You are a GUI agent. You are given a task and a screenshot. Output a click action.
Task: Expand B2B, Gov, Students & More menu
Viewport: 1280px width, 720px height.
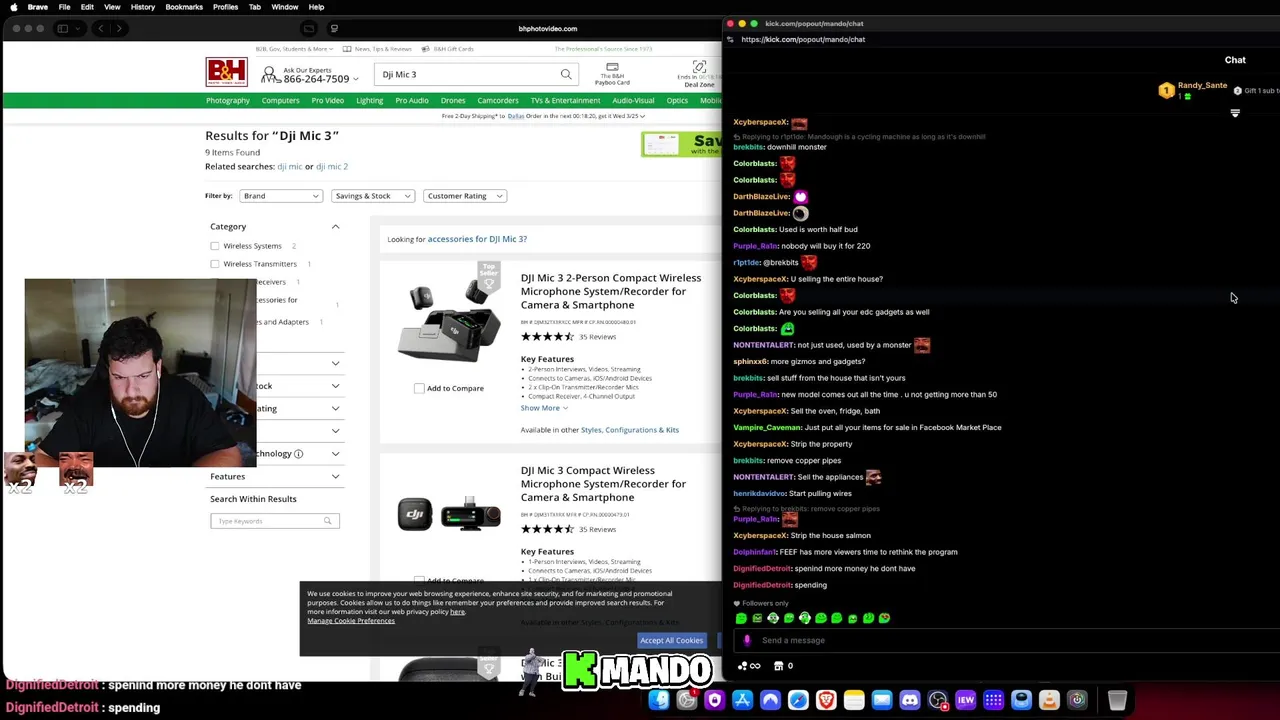tap(295, 49)
